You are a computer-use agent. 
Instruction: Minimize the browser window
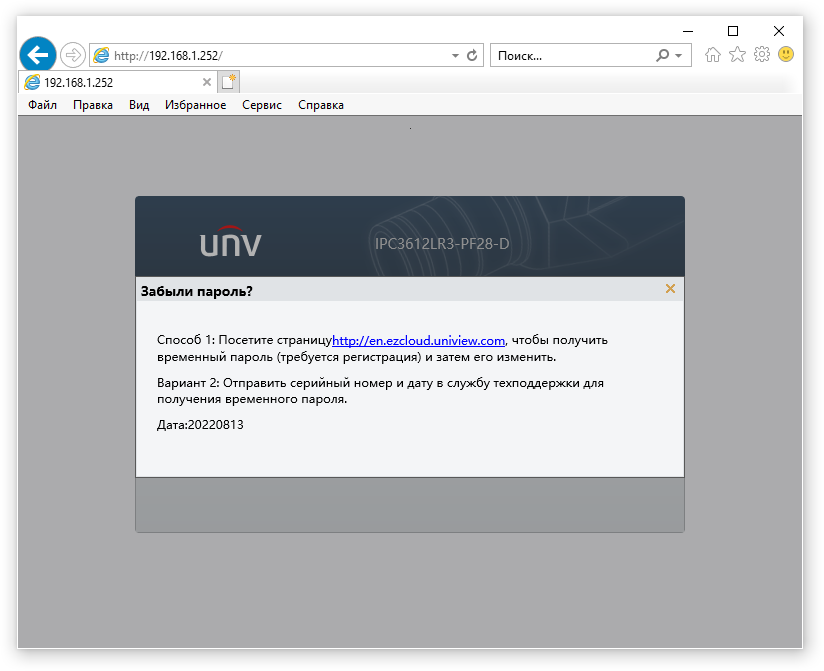[x=688, y=31]
